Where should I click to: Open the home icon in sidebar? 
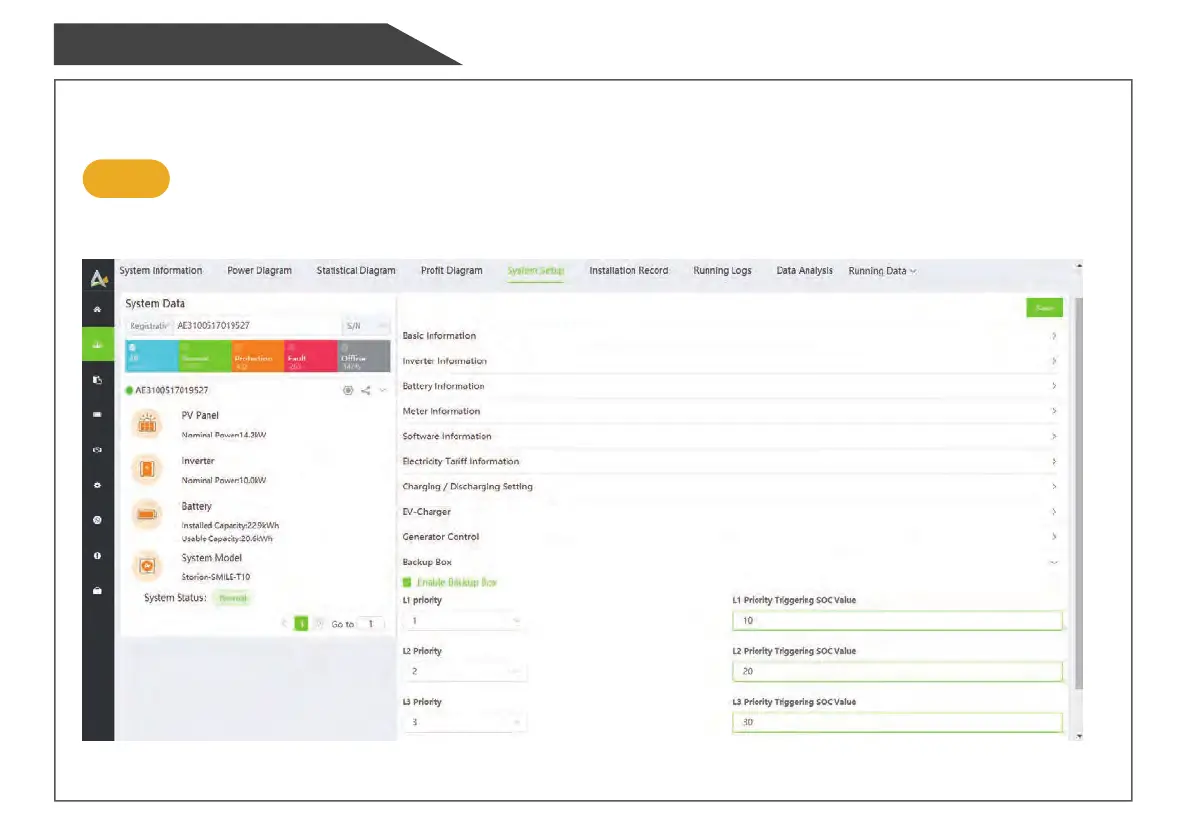97,310
